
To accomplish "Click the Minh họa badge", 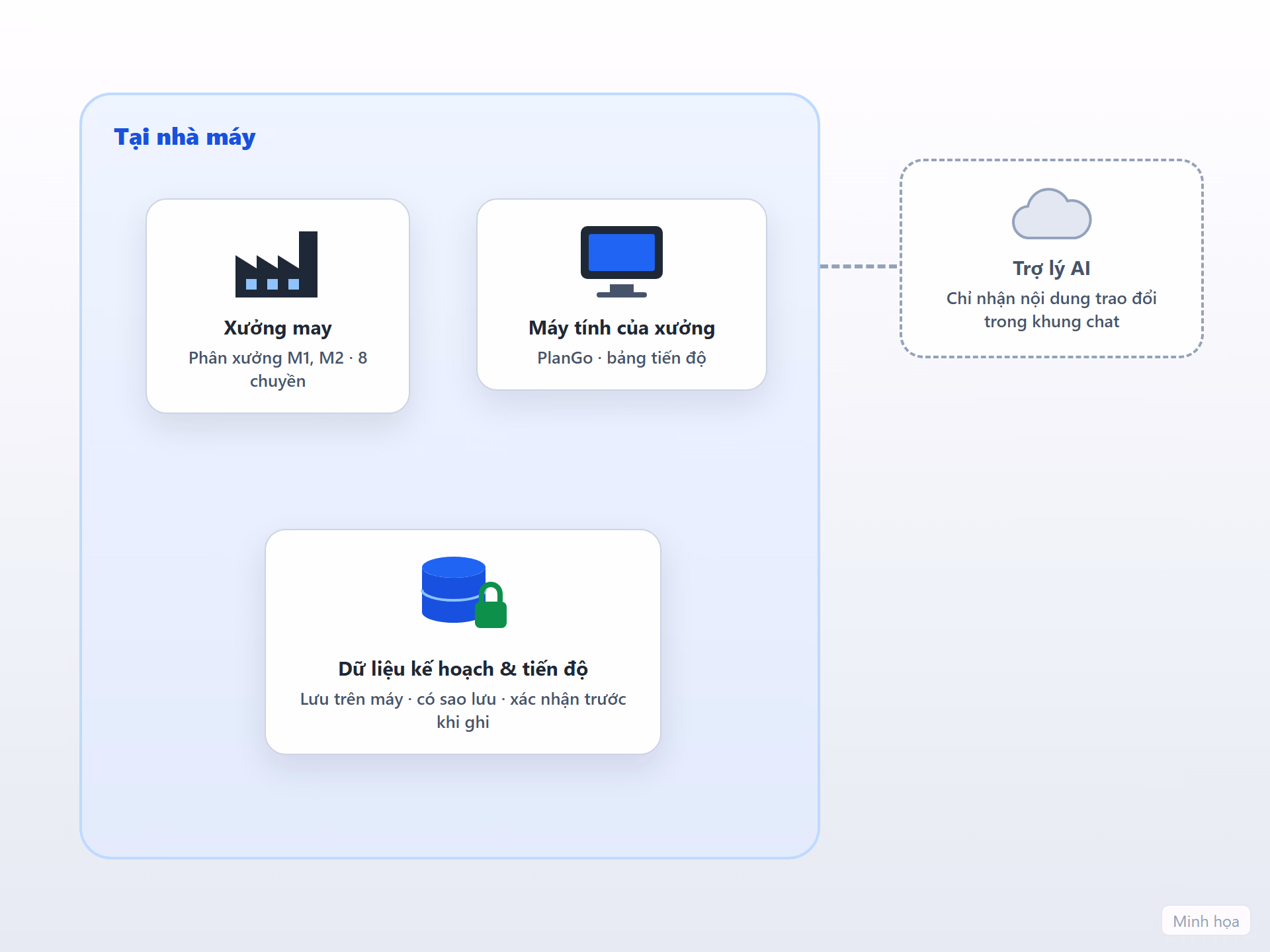I will (1206, 921).
